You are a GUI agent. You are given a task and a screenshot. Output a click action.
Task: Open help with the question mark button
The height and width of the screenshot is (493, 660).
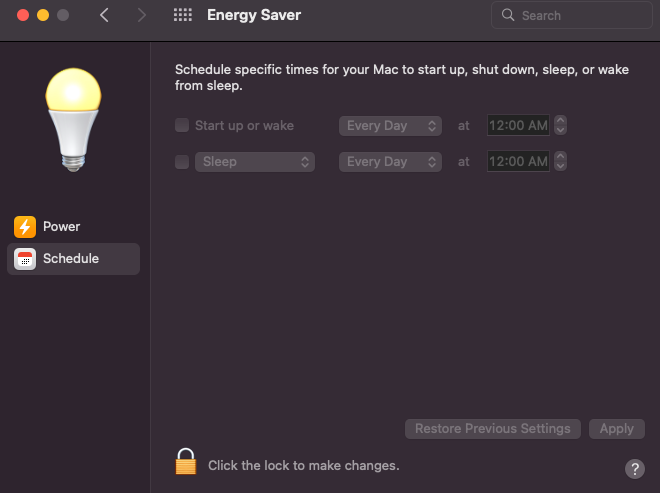coord(635,469)
